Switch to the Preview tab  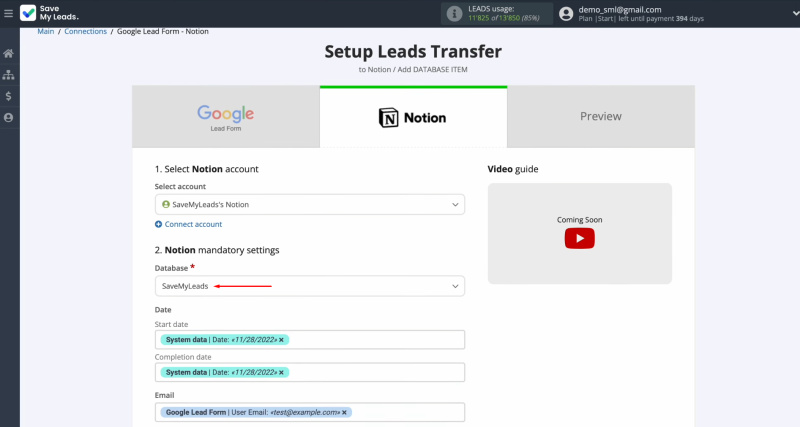(600, 116)
